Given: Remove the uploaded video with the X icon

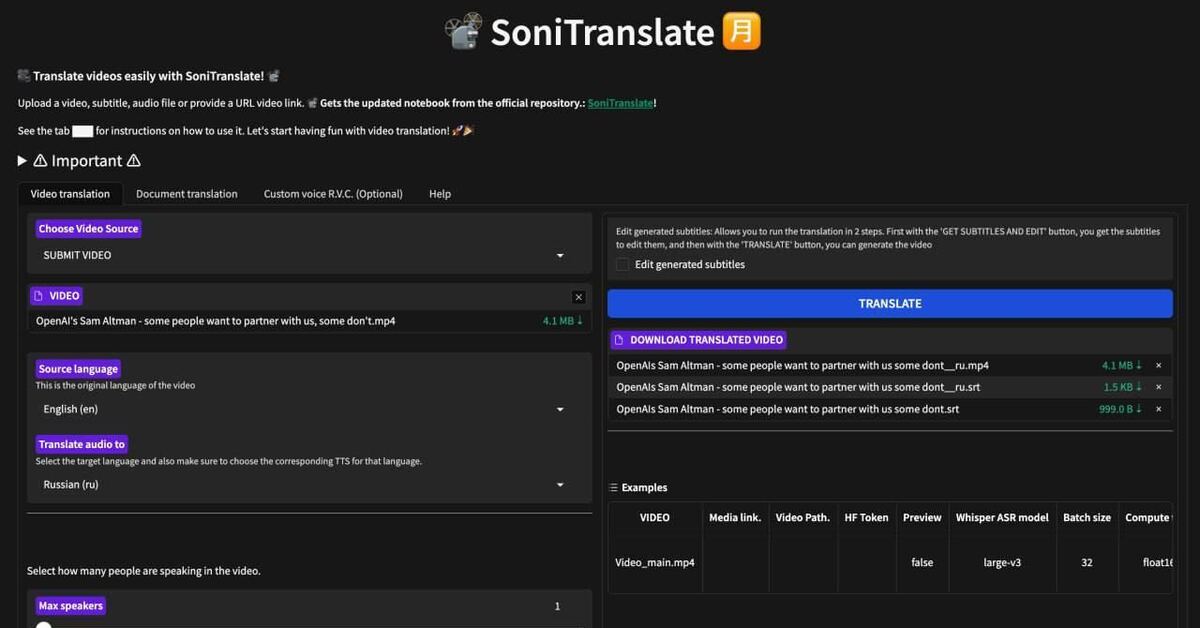Looking at the screenshot, I should 578,297.
